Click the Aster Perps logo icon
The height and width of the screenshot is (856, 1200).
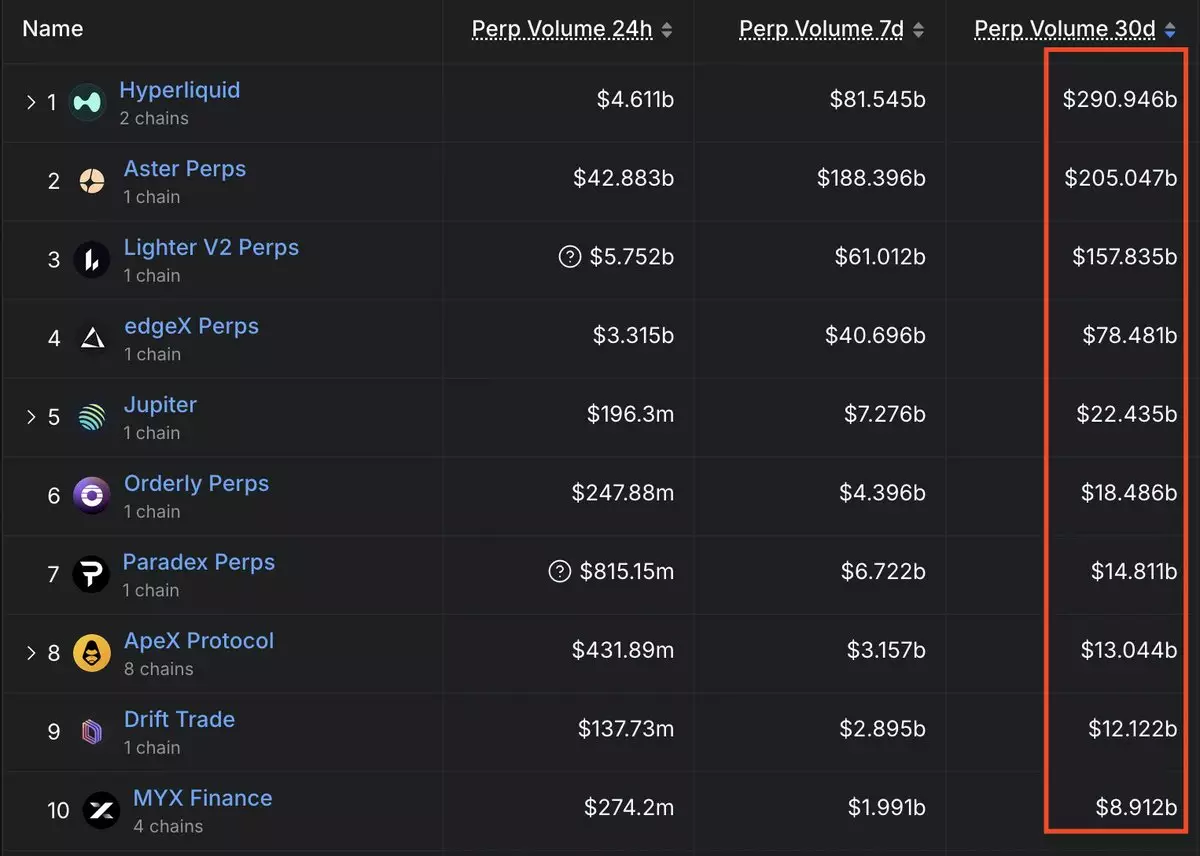92,181
